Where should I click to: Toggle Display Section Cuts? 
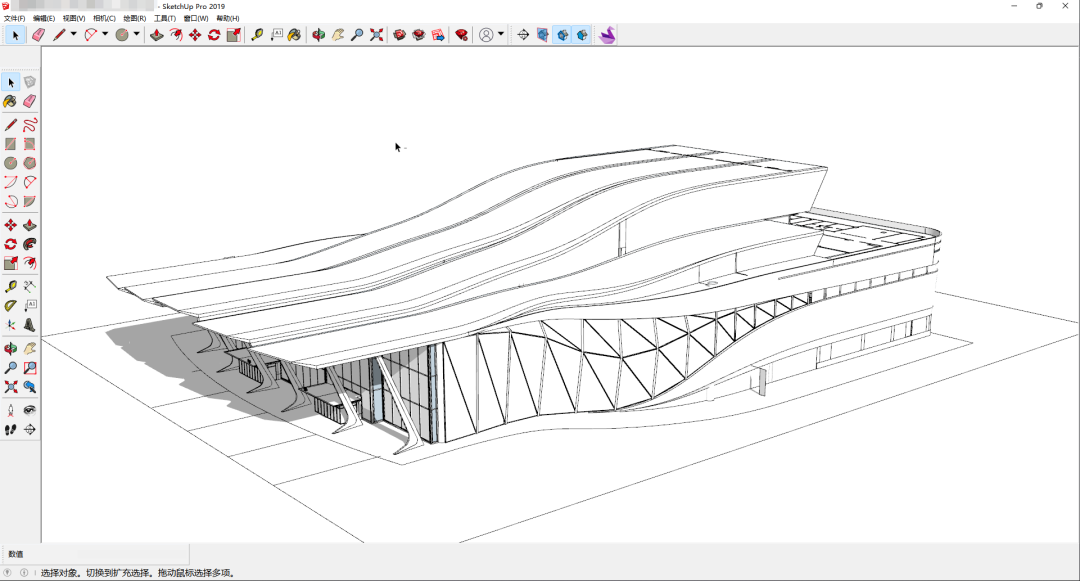[563, 35]
